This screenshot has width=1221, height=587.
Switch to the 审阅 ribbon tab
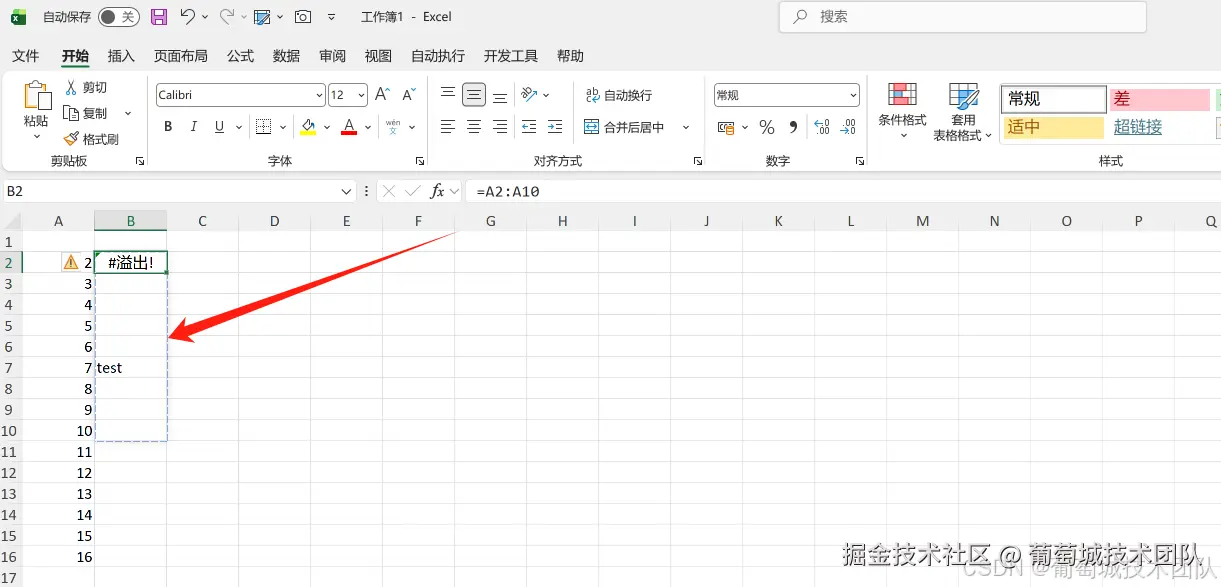tap(332, 56)
